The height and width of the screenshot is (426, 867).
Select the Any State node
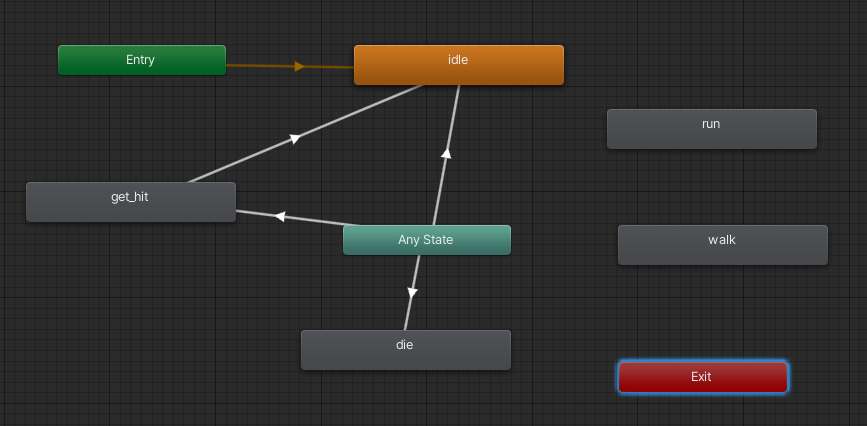[426, 240]
